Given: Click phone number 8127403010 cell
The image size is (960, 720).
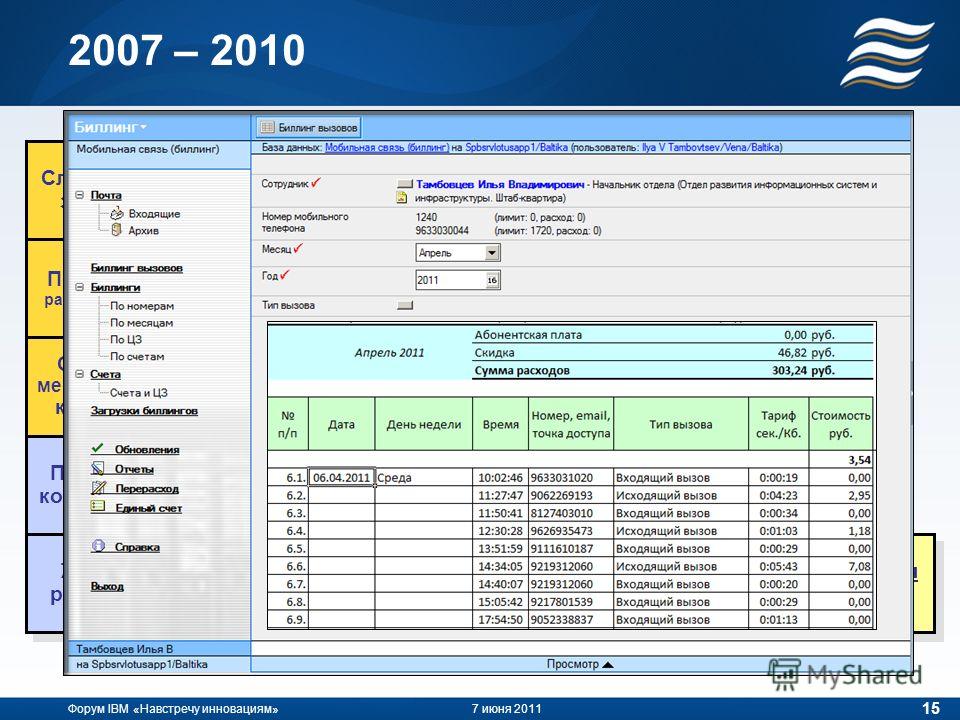Looking at the screenshot, I should 571,512.
